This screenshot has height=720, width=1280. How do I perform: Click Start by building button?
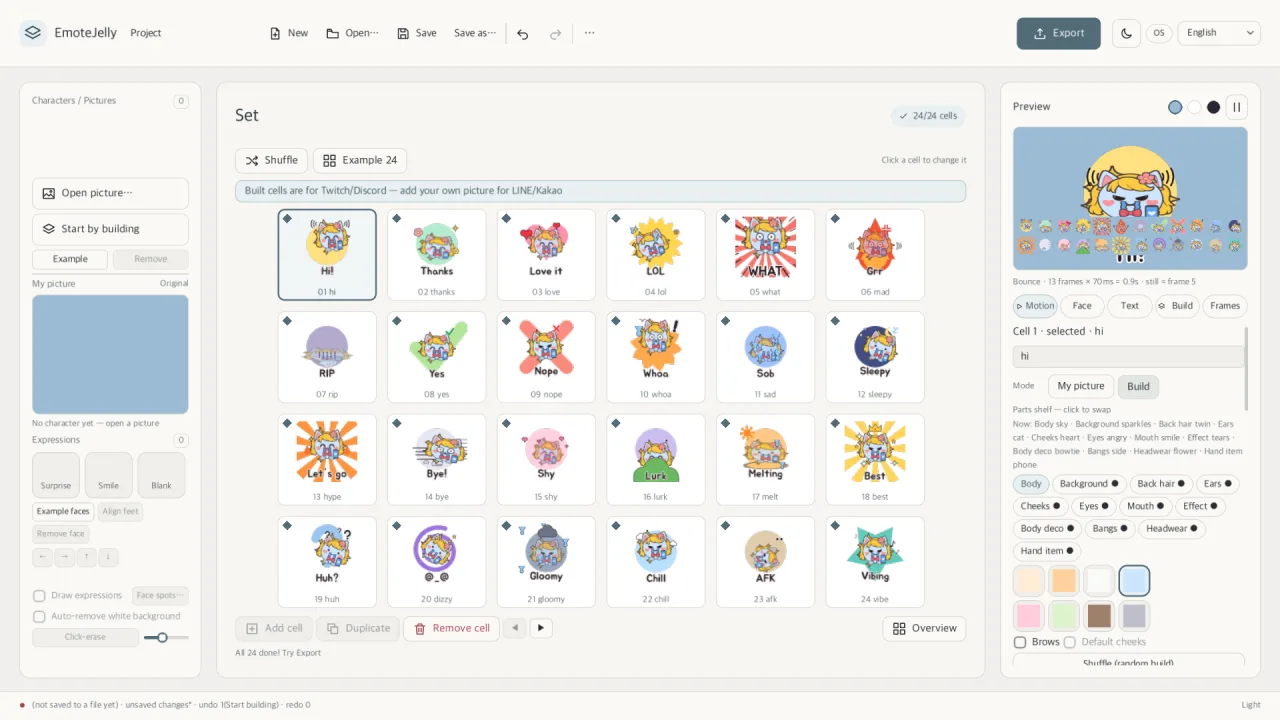point(110,229)
